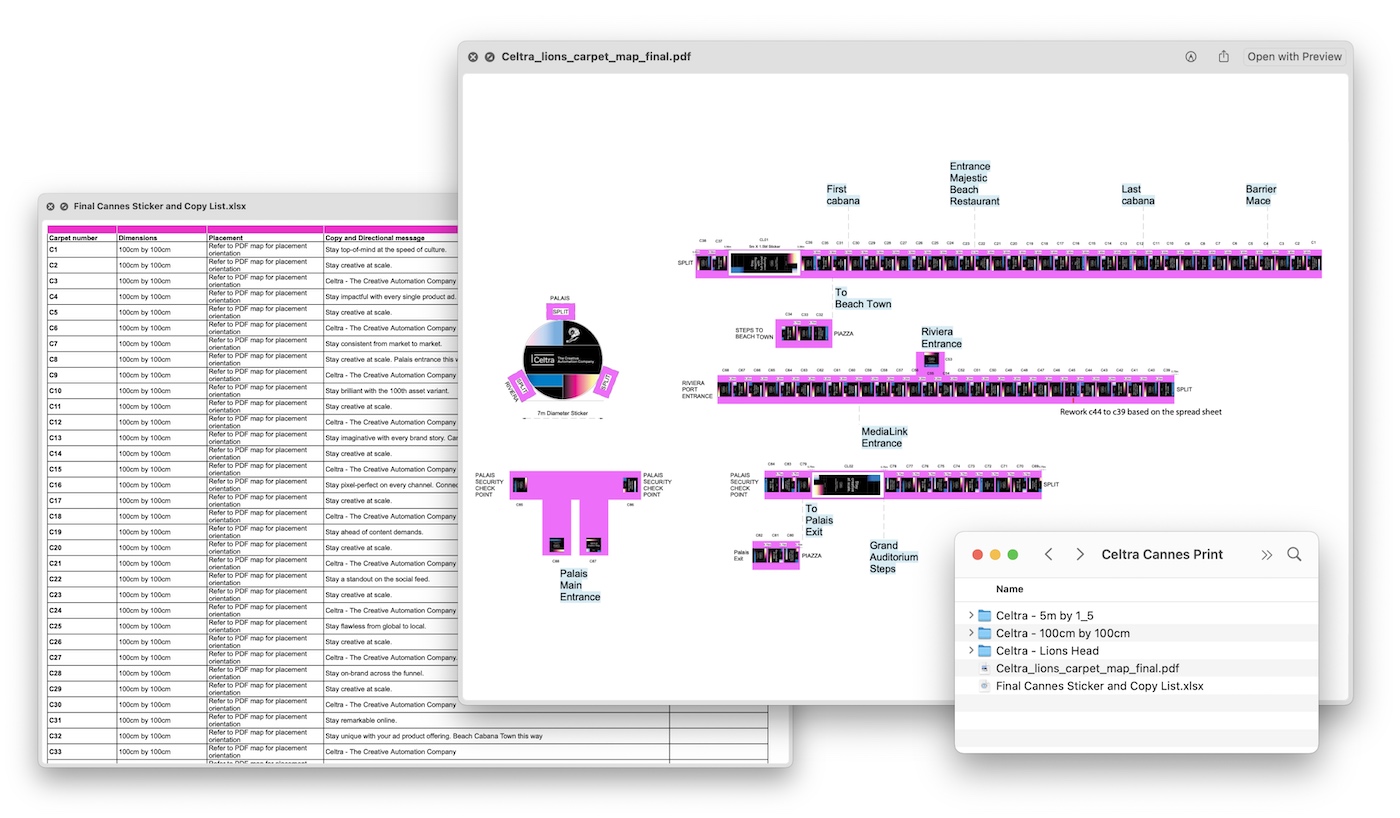This screenshot has width=1400, height=818.
Task: Click "Stay top-of-mind at the speed of culture." cell
Action: pyautogui.click(x=390, y=250)
